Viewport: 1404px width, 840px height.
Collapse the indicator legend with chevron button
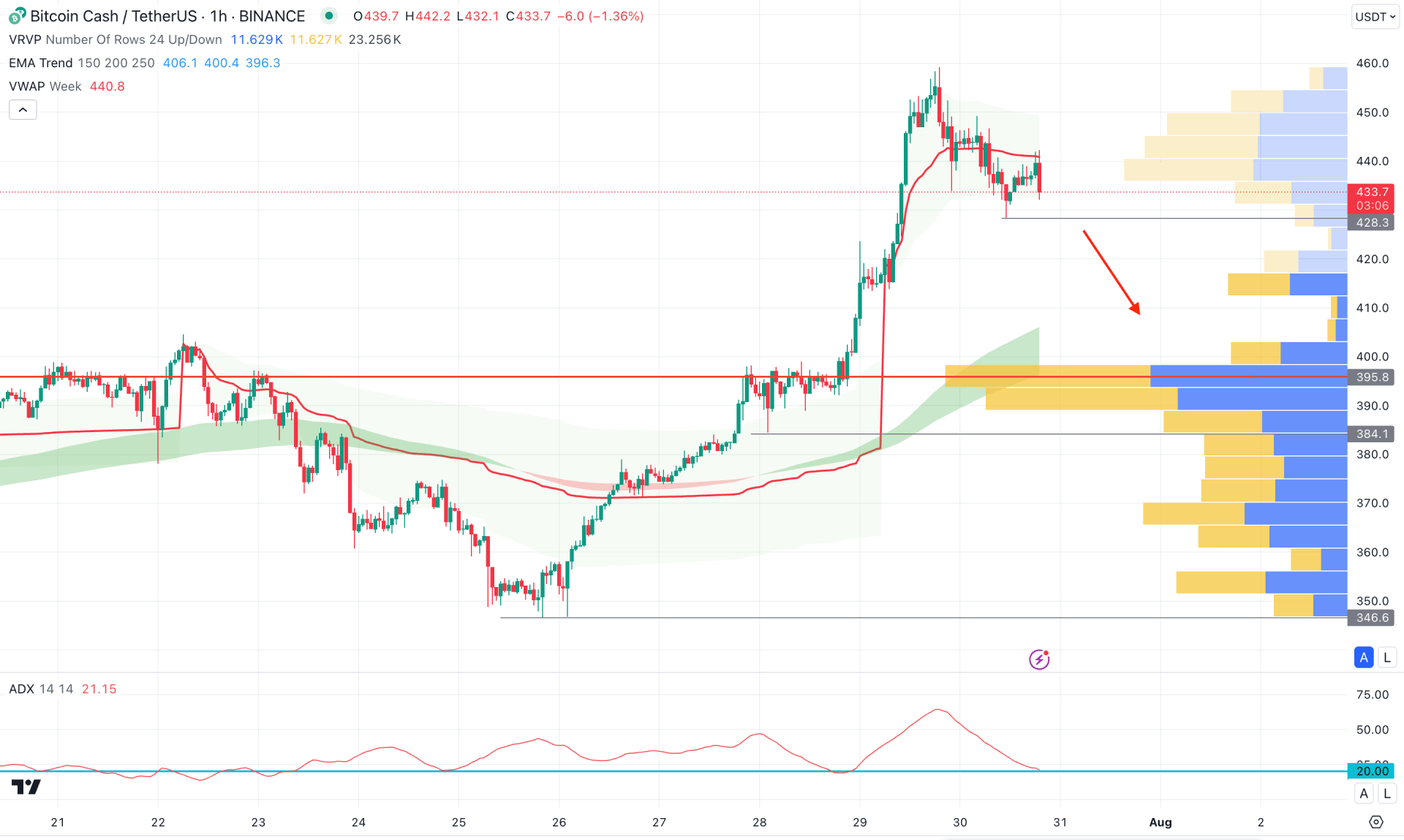(x=23, y=110)
